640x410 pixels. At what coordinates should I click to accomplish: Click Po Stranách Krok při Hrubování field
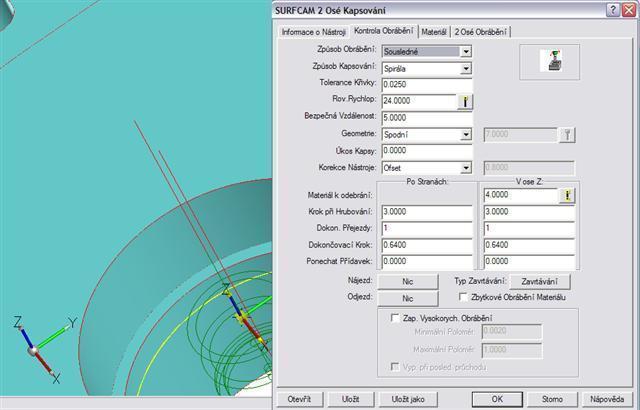coord(427,212)
